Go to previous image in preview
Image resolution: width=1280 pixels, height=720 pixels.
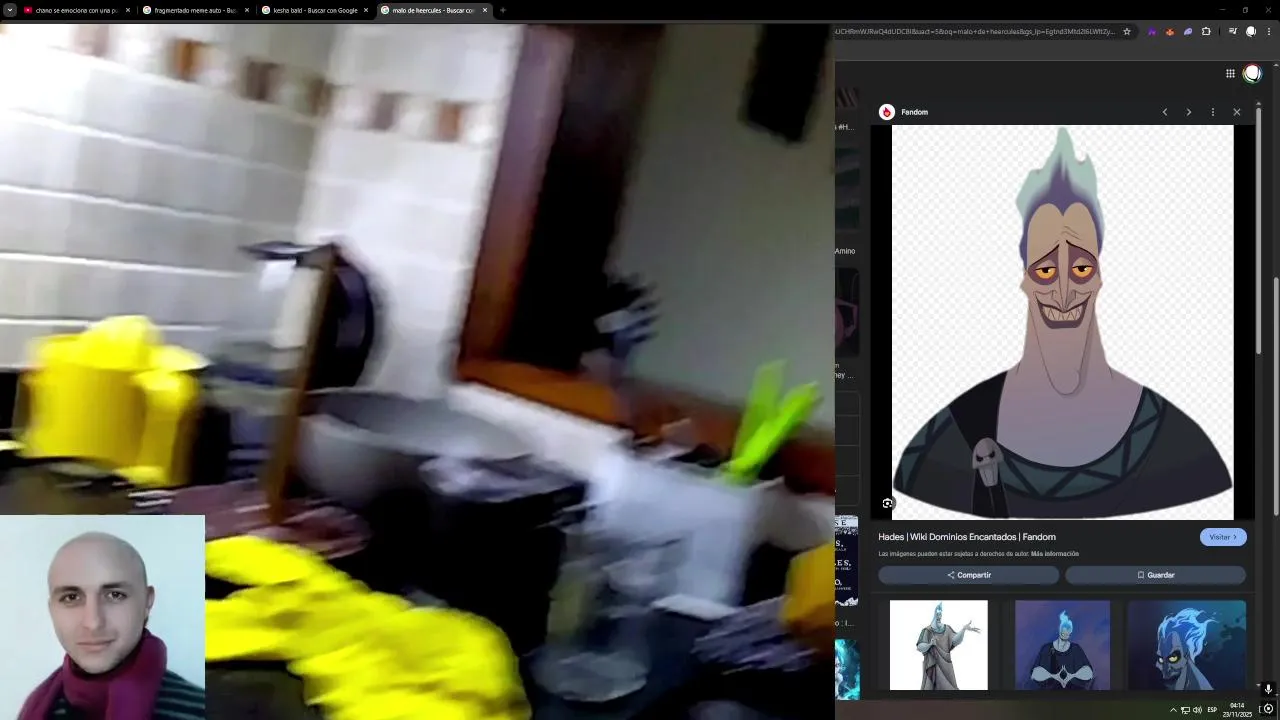click(x=1165, y=112)
